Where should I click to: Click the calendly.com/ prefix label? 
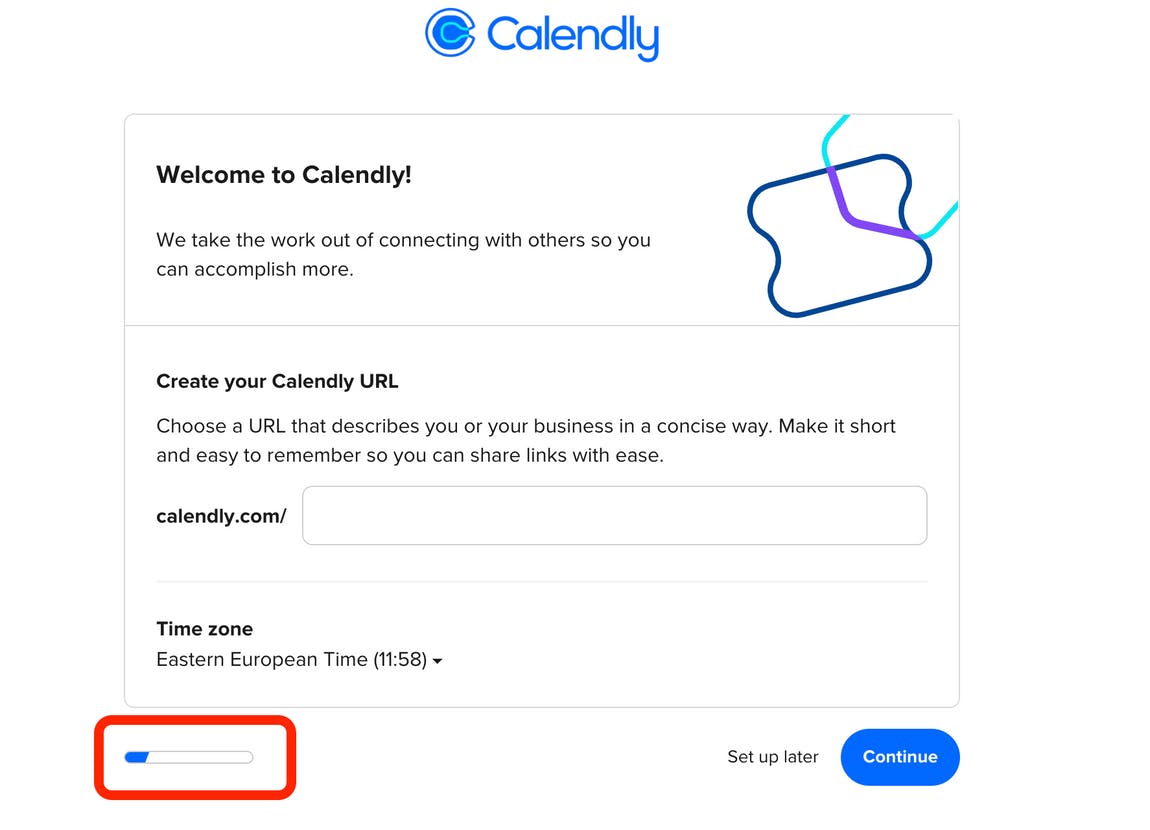tap(221, 515)
